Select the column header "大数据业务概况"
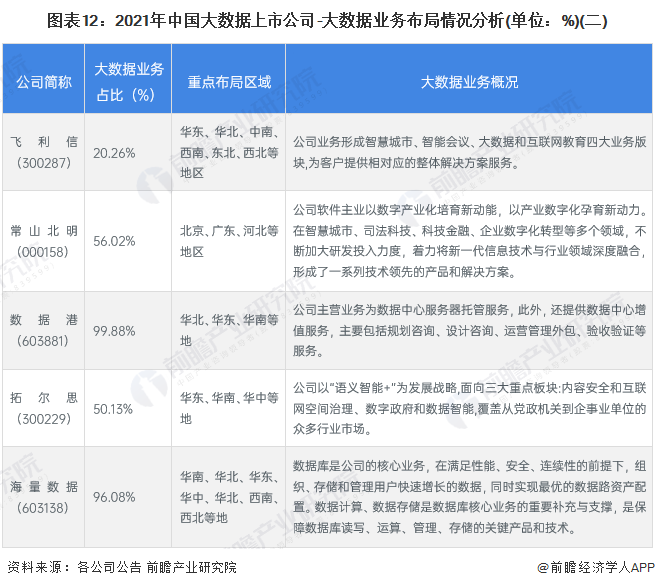The height and width of the screenshot is (588, 655). [x=469, y=82]
